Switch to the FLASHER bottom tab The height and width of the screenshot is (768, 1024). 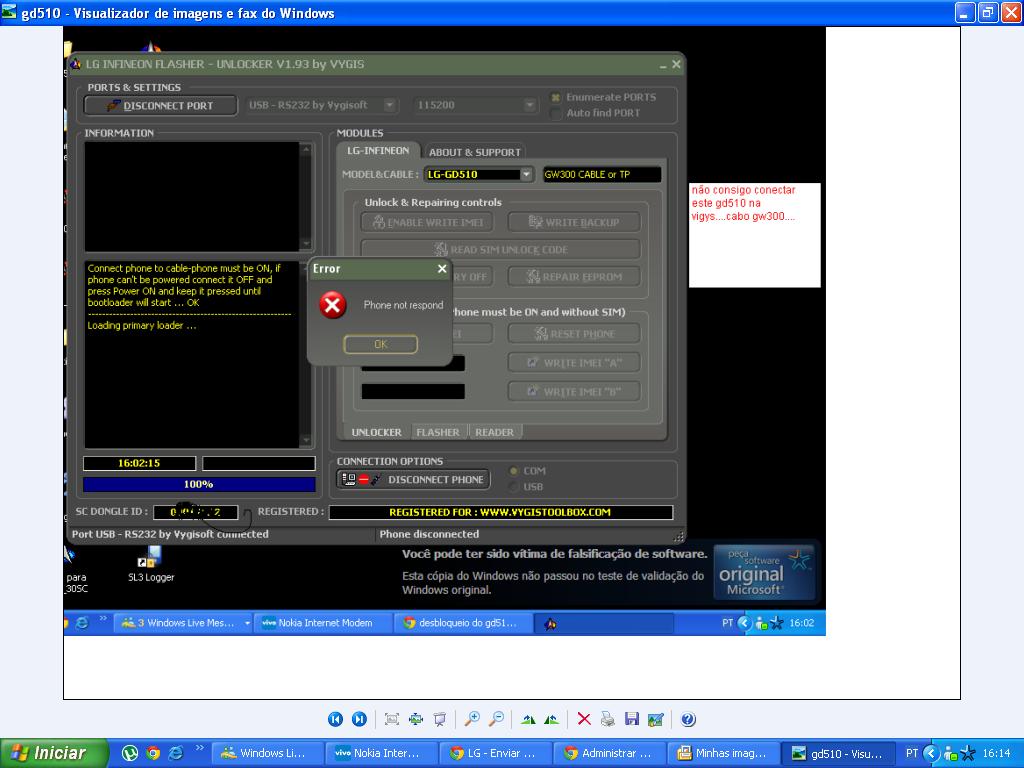438,432
